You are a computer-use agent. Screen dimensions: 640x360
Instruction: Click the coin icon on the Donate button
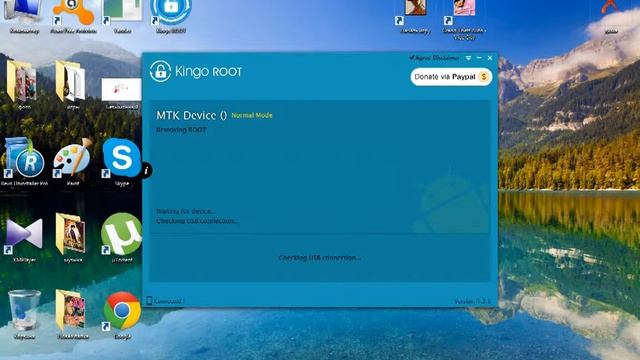(x=484, y=77)
